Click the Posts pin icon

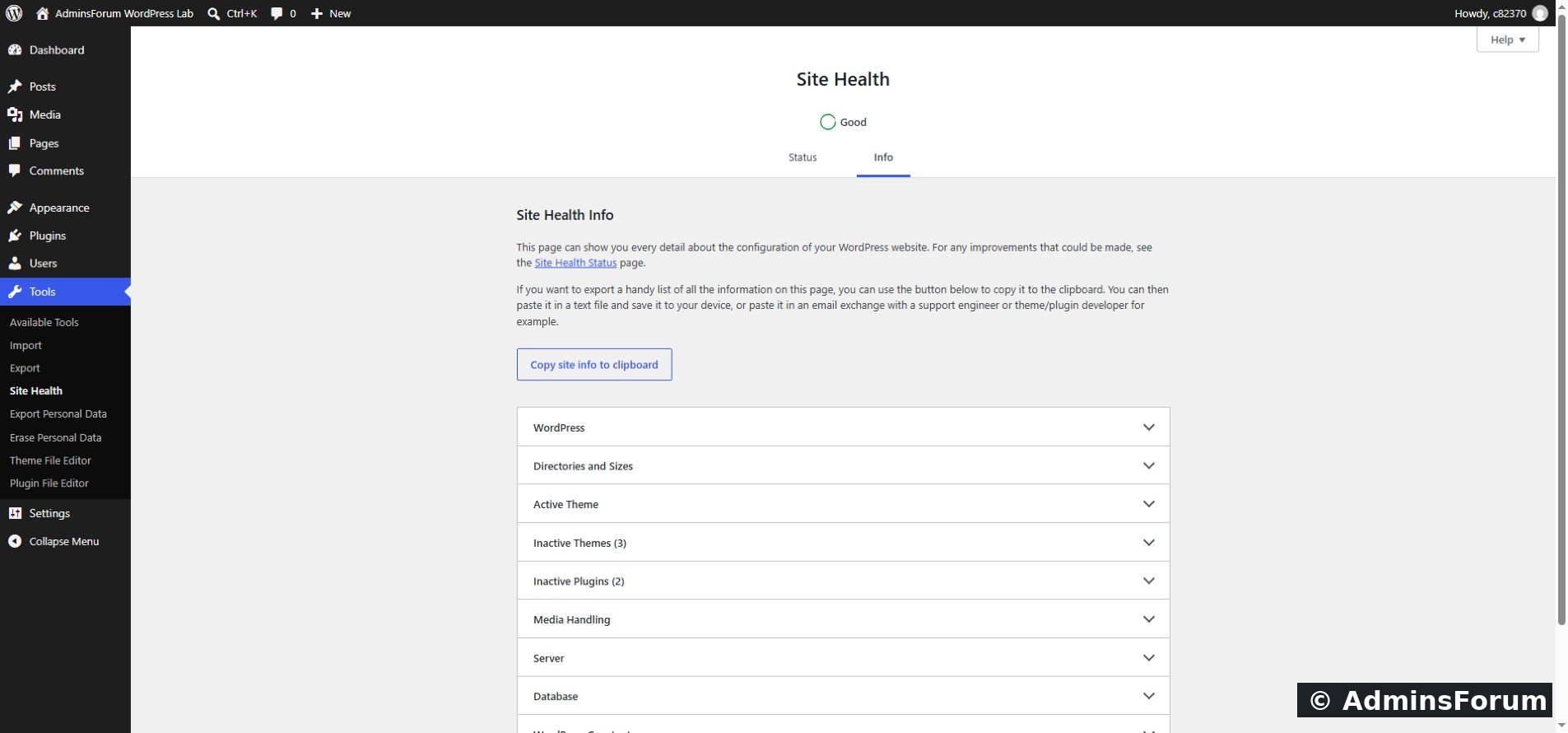(x=15, y=86)
